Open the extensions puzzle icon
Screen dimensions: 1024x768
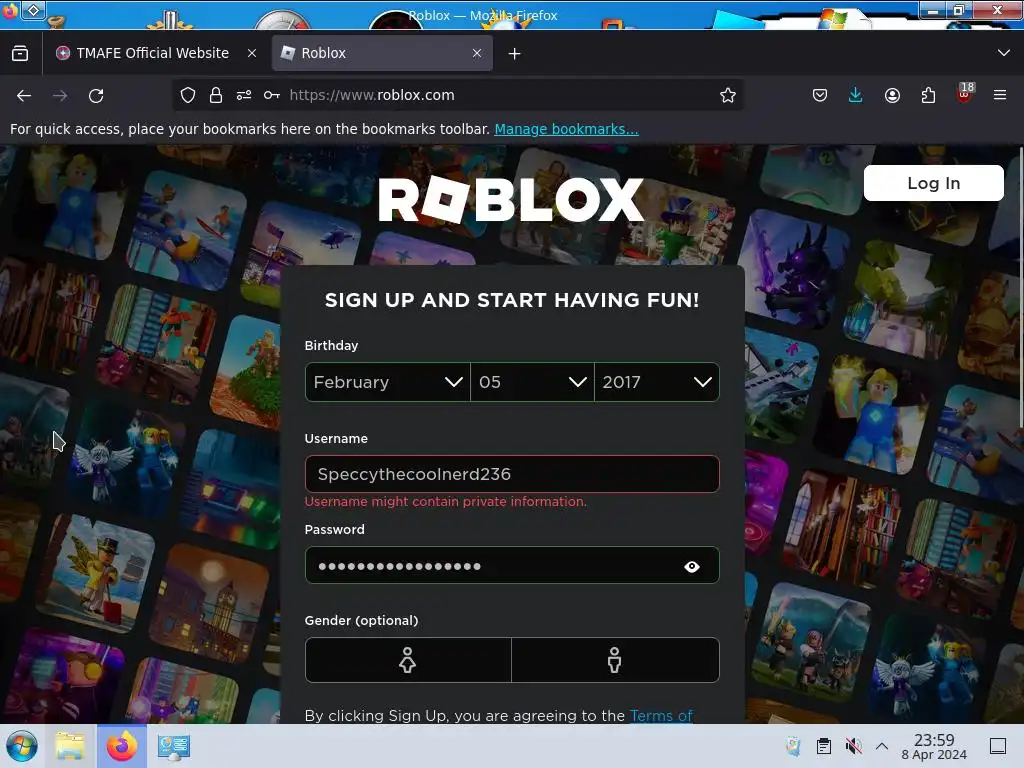point(928,95)
